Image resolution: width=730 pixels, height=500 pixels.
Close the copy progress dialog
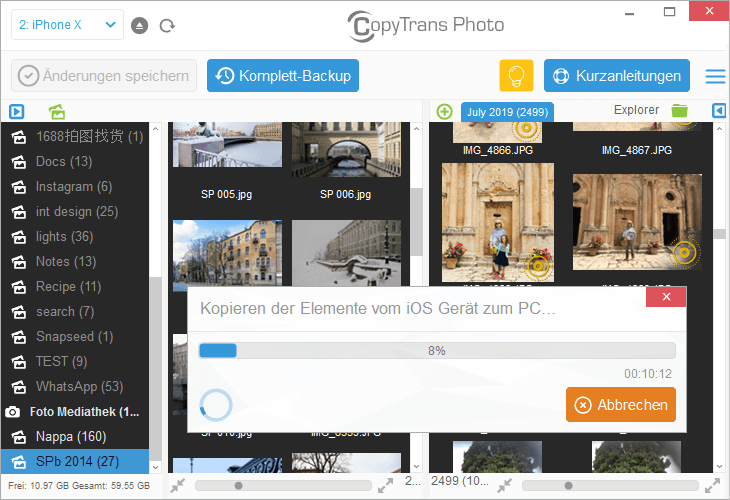pyautogui.click(x=666, y=297)
